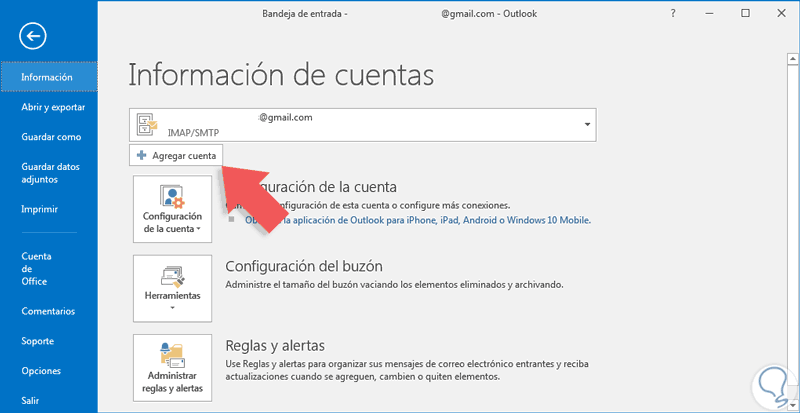Click the account mailbox icon in selector
Screen dimensions: 800x413
(x=147, y=125)
